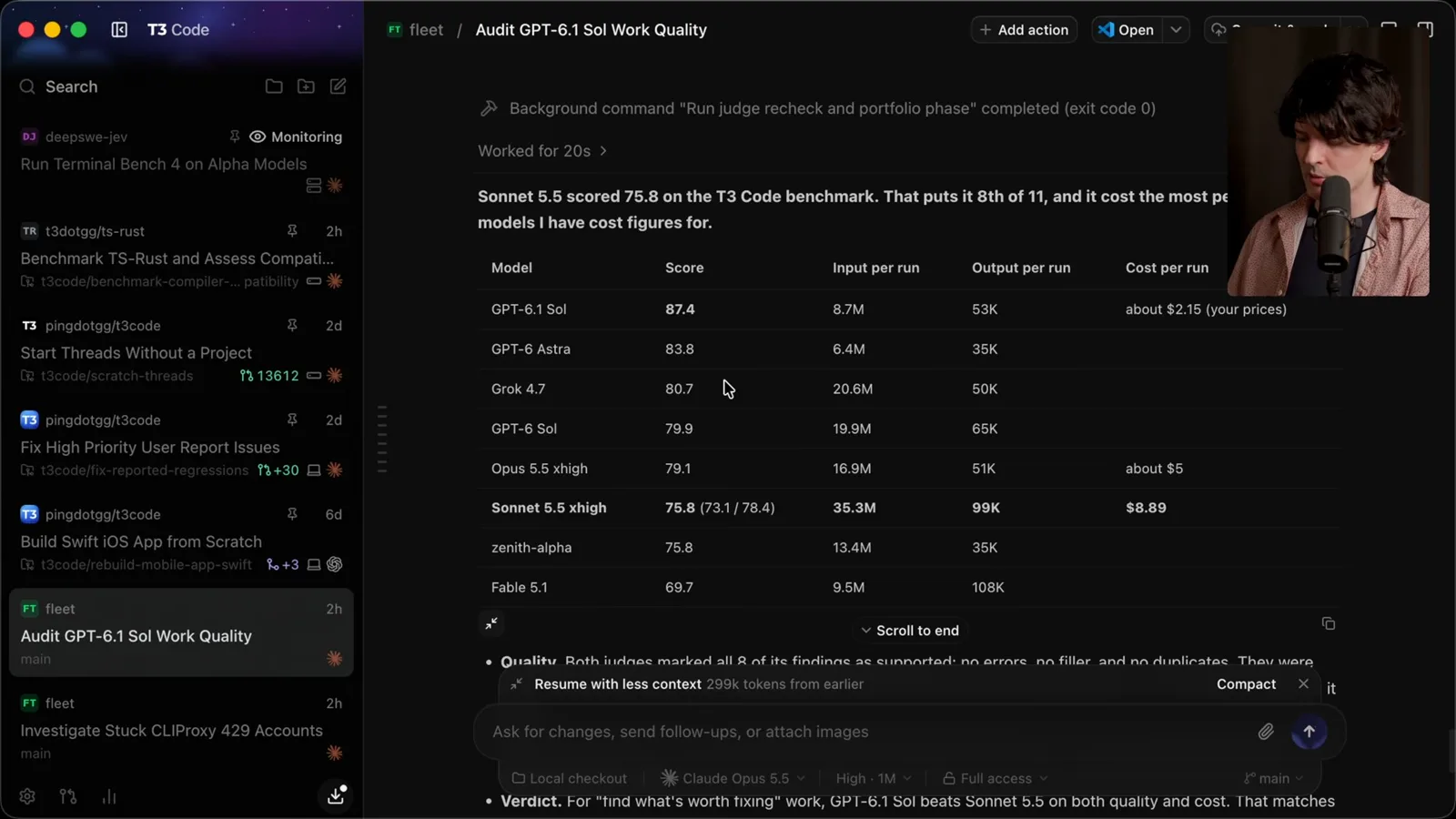Open the add-folder icon next to Search
The image size is (1456, 819).
(x=306, y=86)
